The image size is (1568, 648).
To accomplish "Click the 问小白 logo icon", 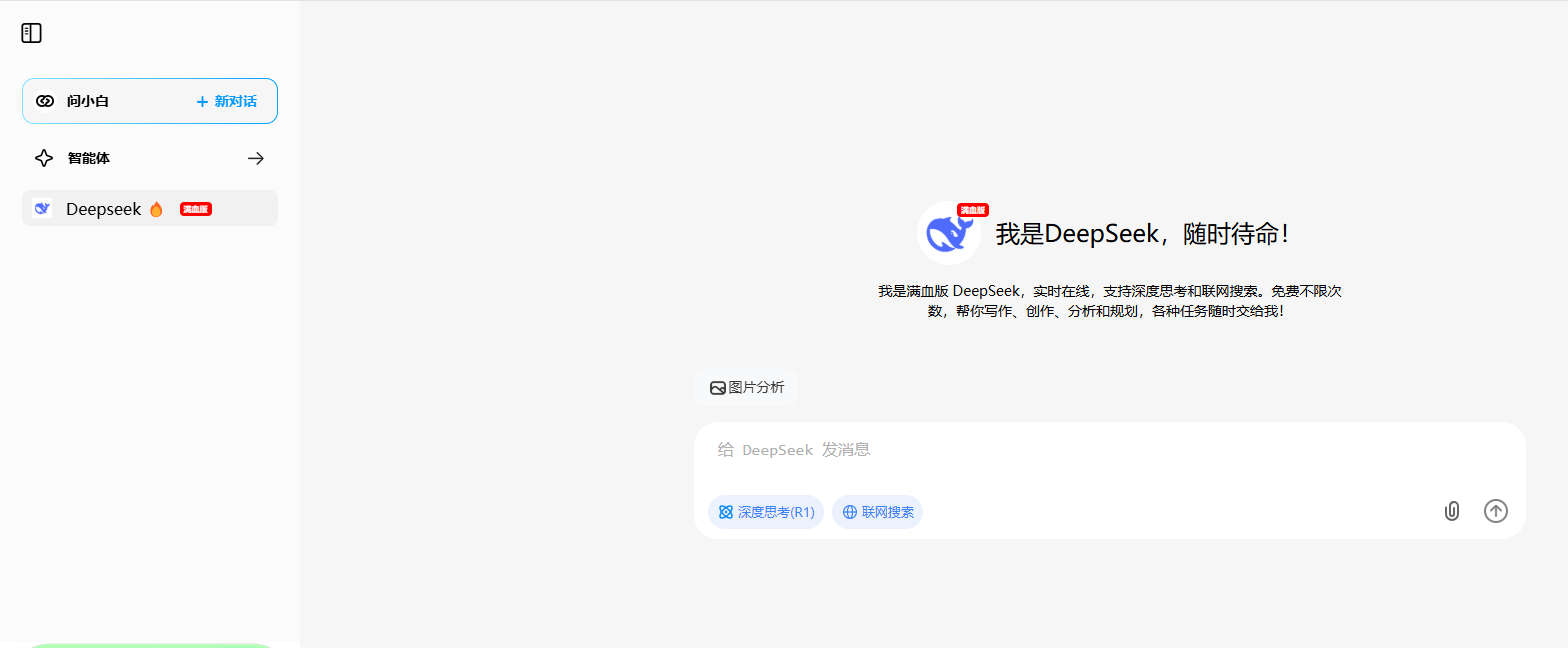I will click(x=45, y=101).
